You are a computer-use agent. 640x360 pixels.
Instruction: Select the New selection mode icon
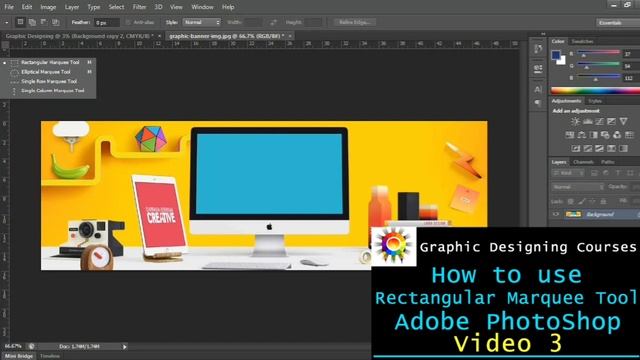20,22
